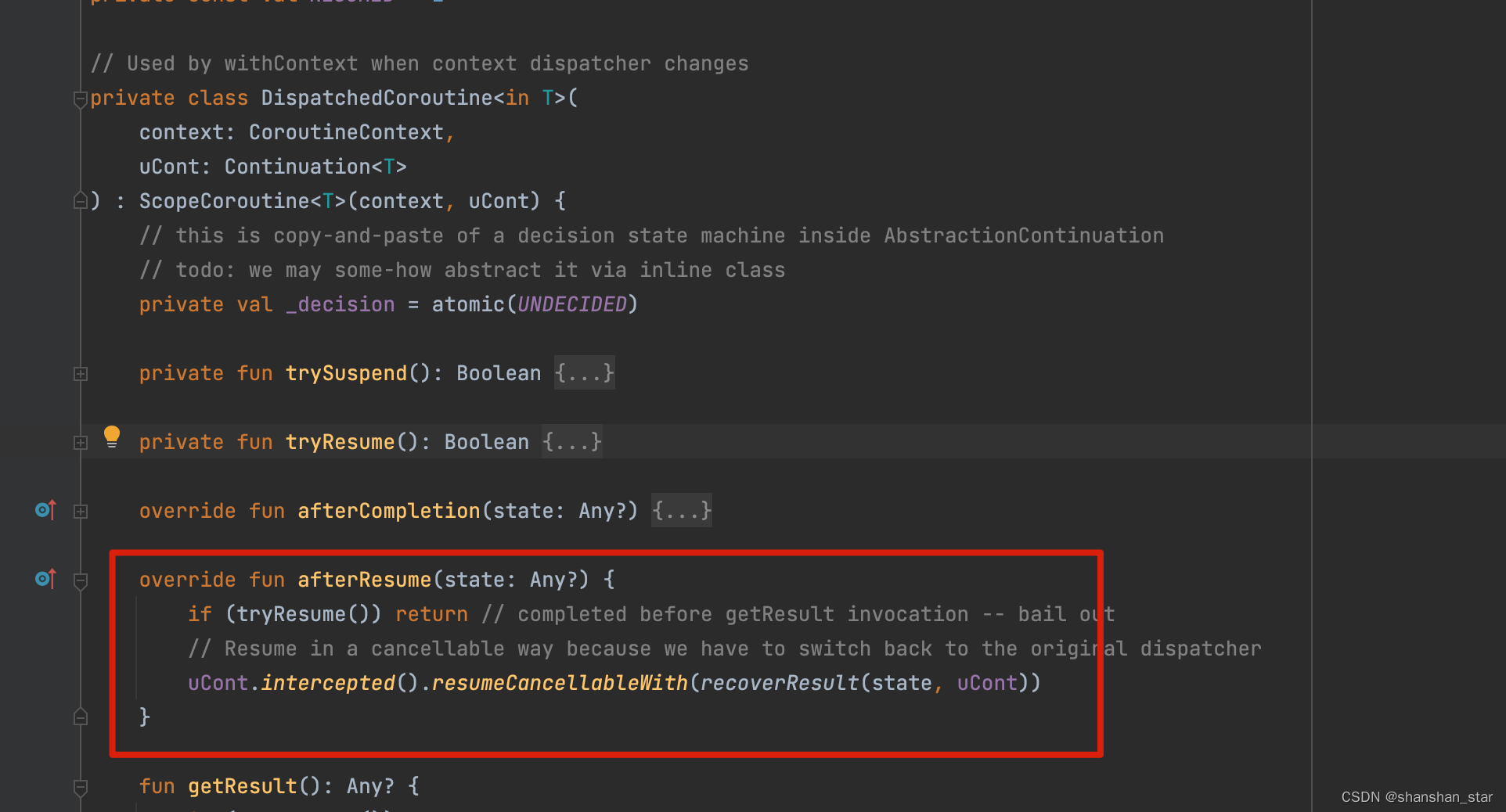1506x812 pixels.
Task: Click the resumeCancellableWith call
Action: point(560,683)
